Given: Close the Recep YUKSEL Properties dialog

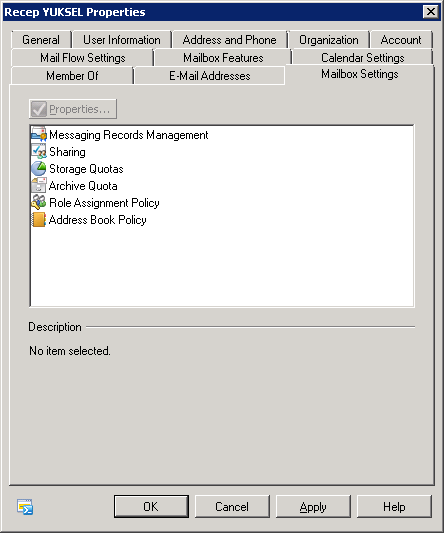Looking at the screenshot, I should coord(431,12).
